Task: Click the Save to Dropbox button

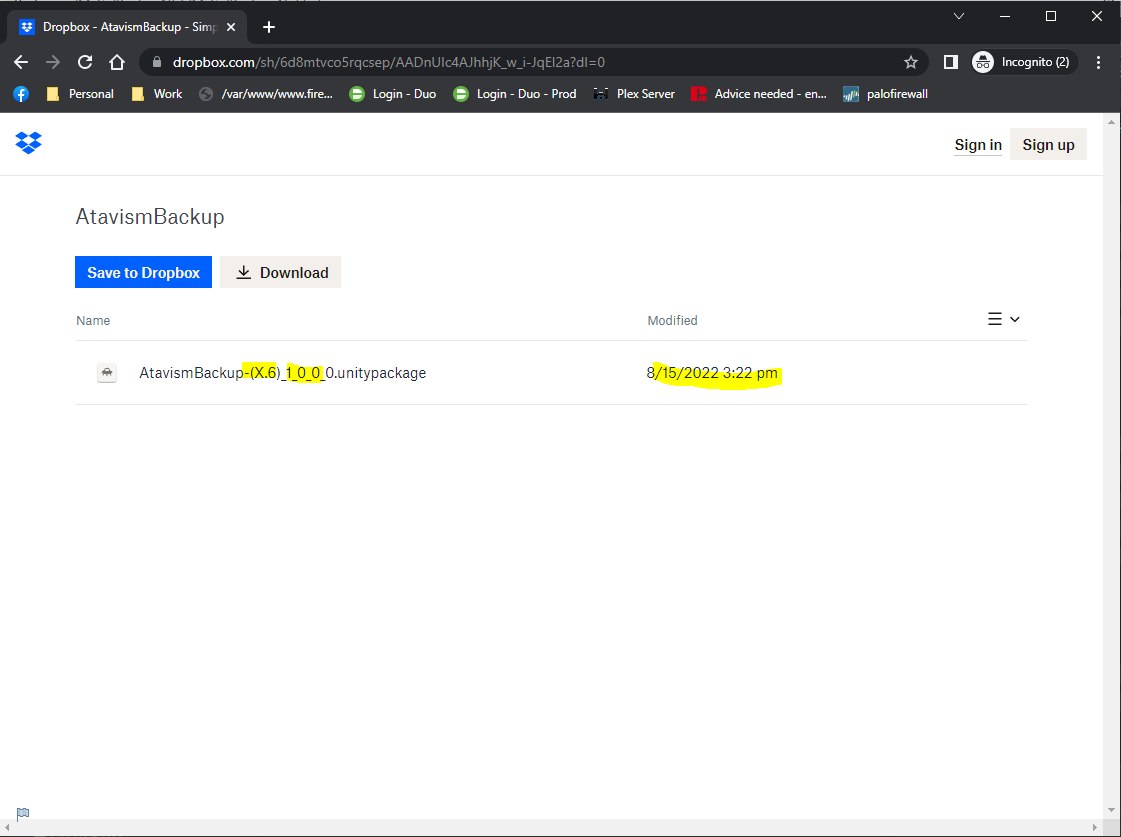Action: [143, 272]
